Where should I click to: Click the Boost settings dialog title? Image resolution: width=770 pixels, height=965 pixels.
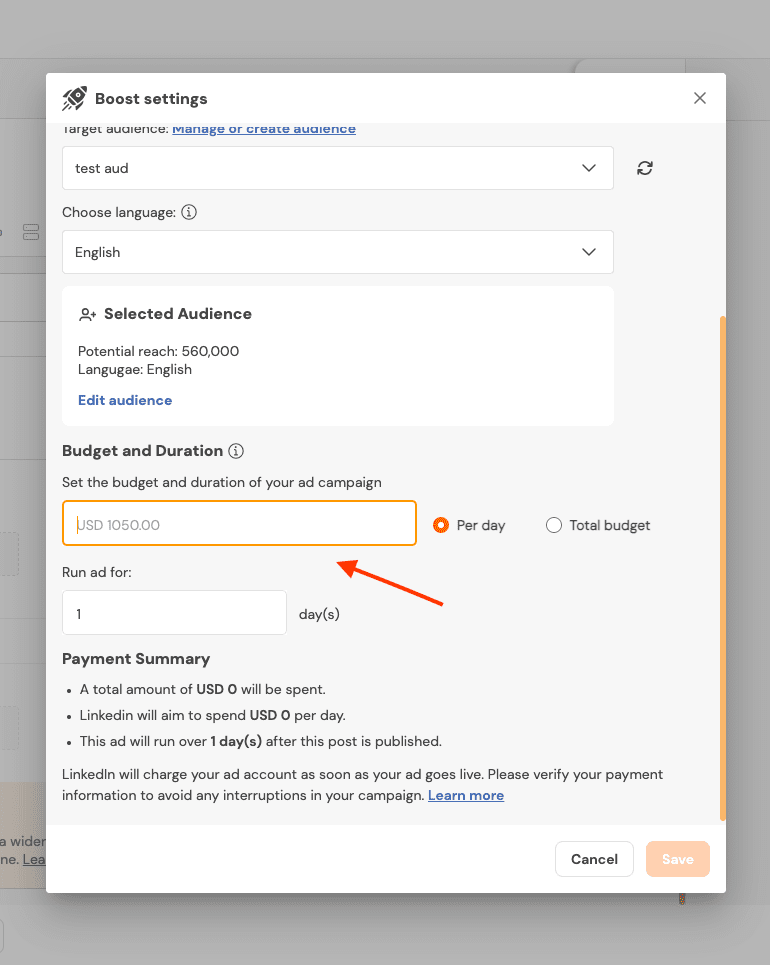(x=151, y=98)
